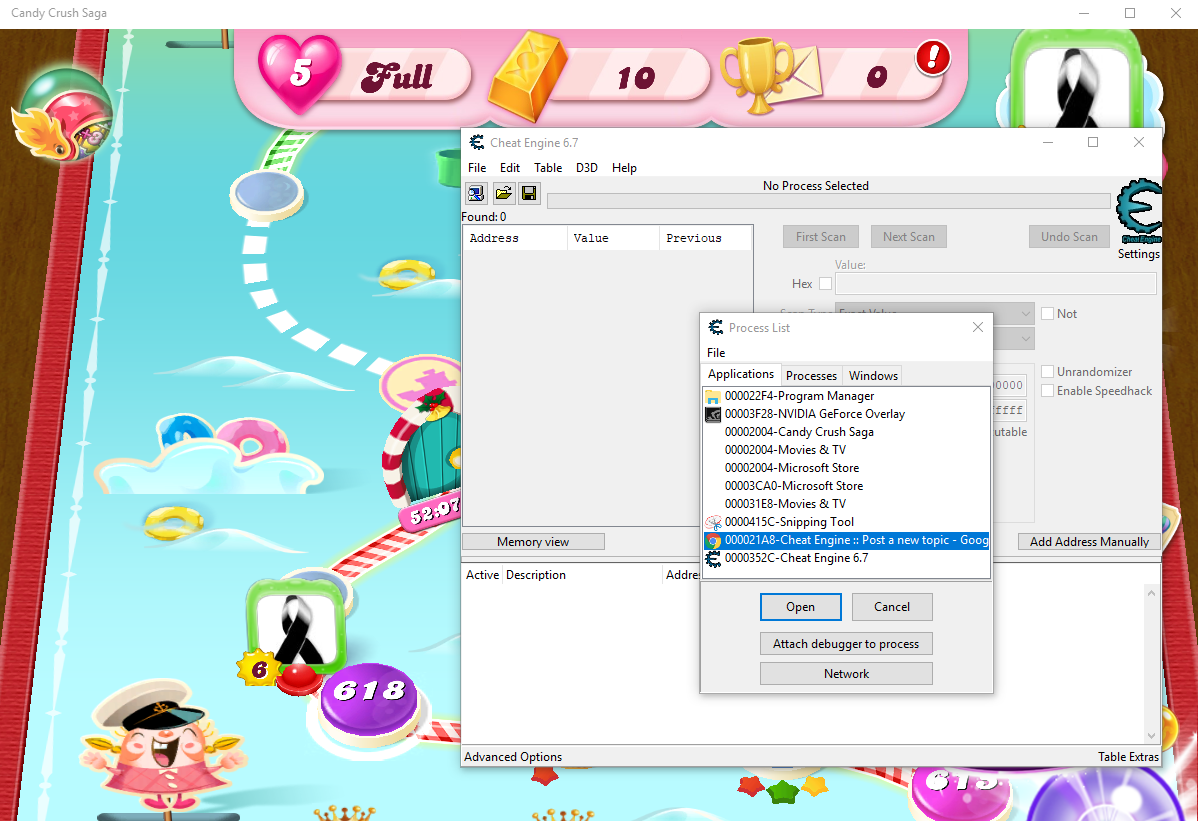Expand the Scan Type dropdown
The width and height of the screenshot is (1198, 821).
click(1025, 314)
